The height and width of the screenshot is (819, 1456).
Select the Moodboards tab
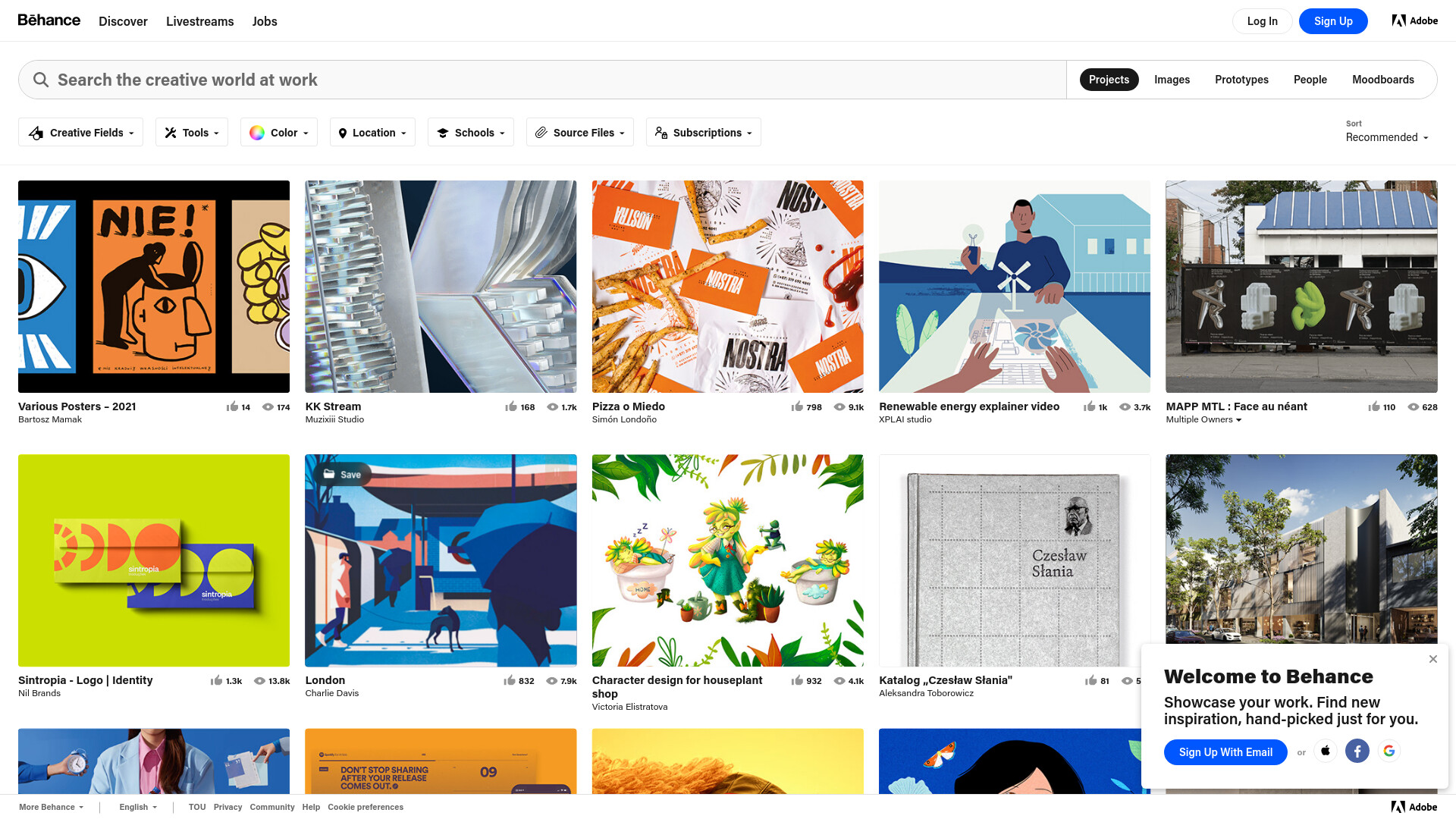click(x=1383, y=80)
